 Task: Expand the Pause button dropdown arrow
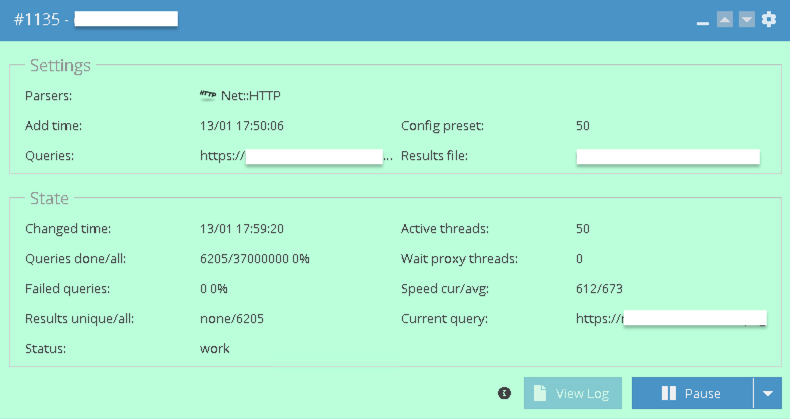768,393
